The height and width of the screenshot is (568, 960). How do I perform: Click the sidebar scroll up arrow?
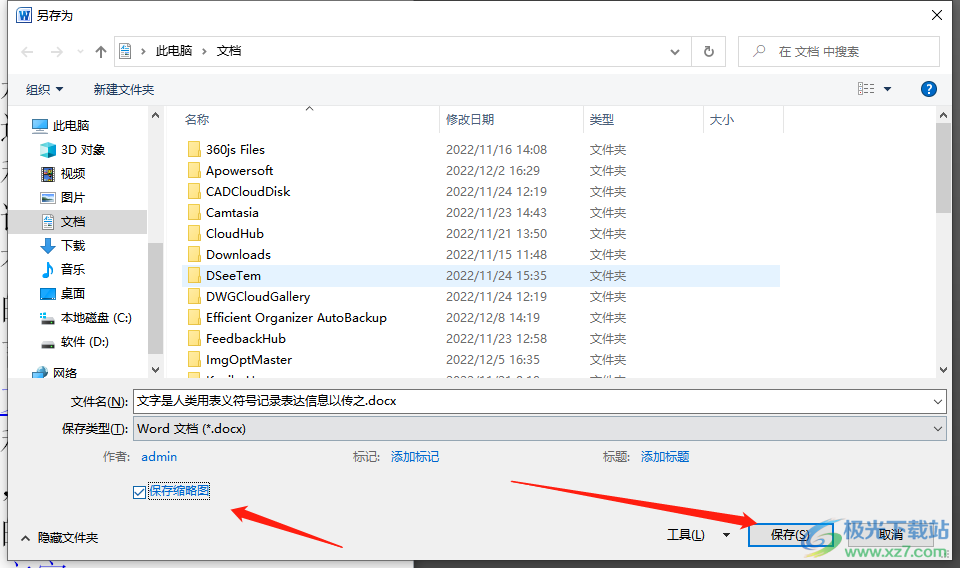point(156,115)
